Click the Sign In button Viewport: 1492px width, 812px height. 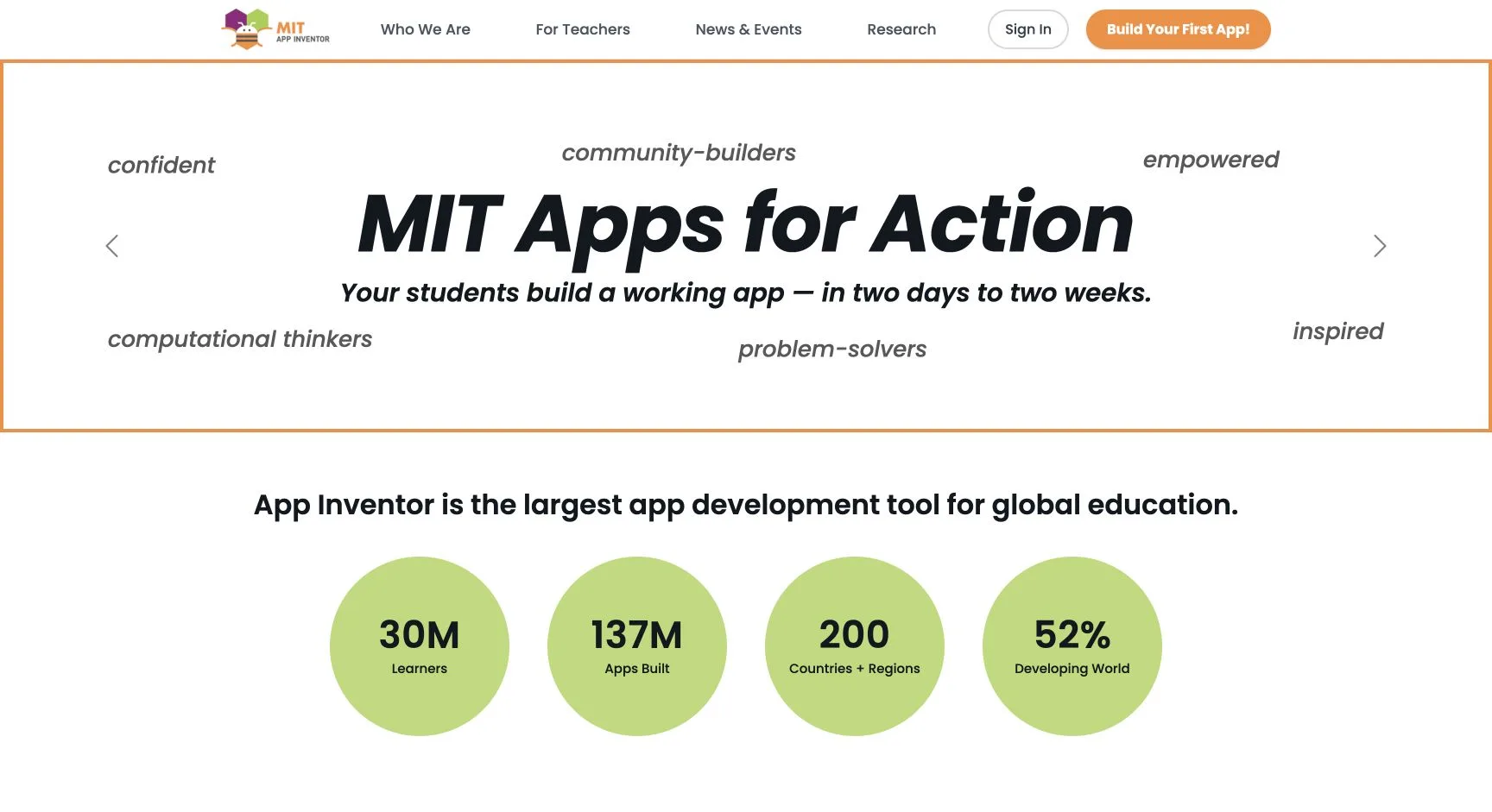[x=1028, y=29]
